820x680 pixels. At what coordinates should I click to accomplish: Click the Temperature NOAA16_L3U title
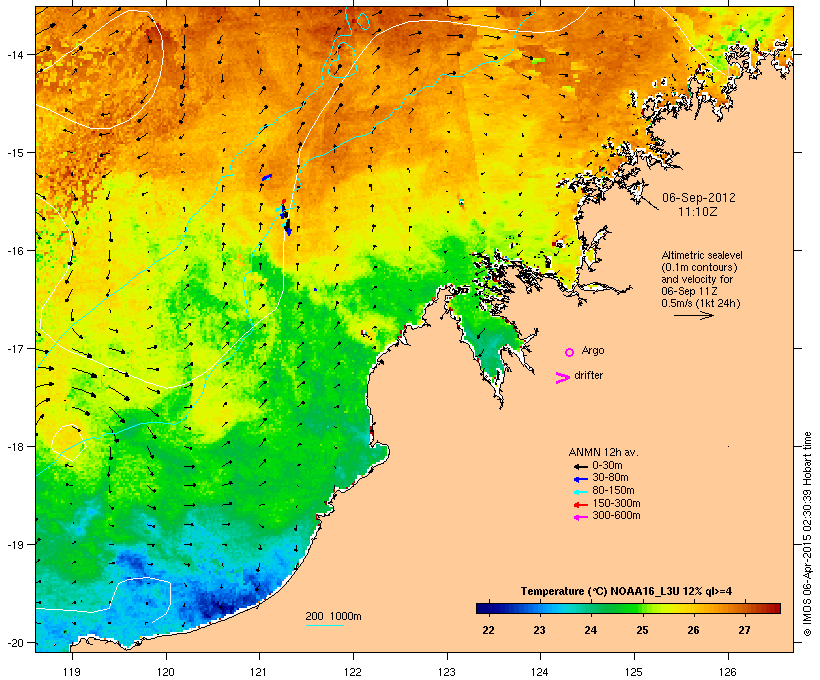pyautogui.click(x=626, y=592)
